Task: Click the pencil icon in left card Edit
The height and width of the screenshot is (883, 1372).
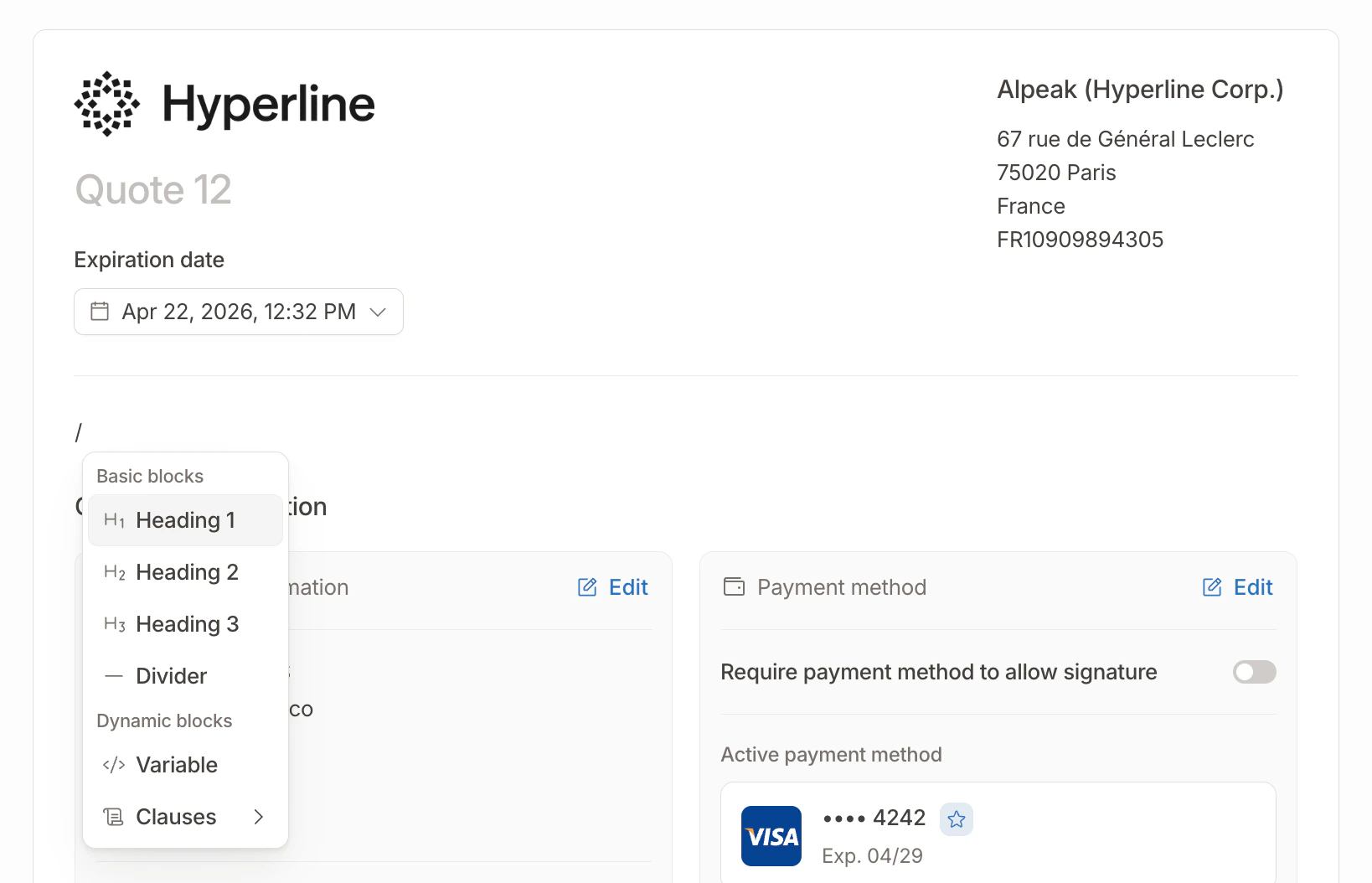Action: [587, 587]
